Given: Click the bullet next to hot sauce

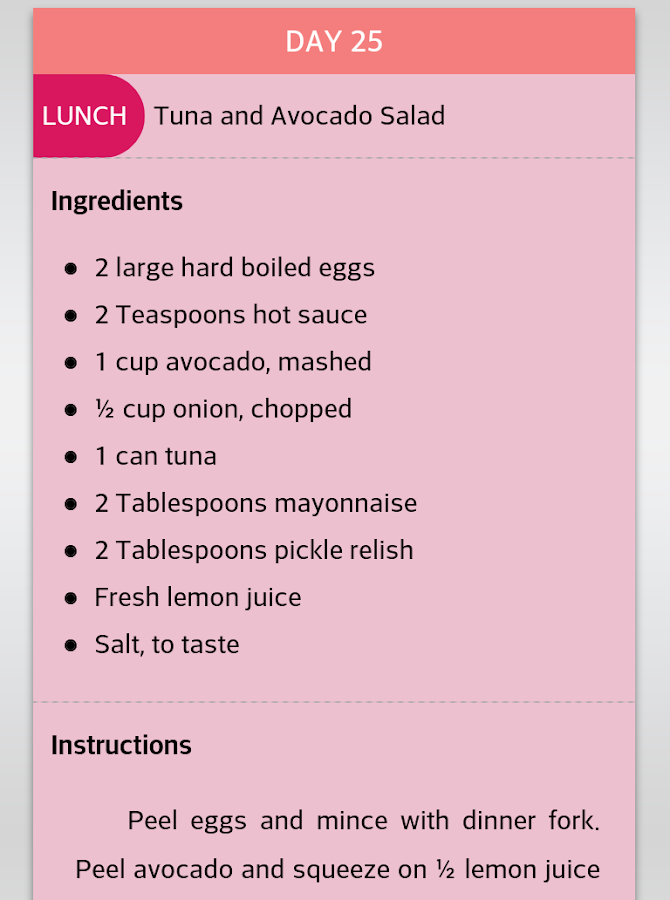Looking at the screenshot, I should pos(71,315).
